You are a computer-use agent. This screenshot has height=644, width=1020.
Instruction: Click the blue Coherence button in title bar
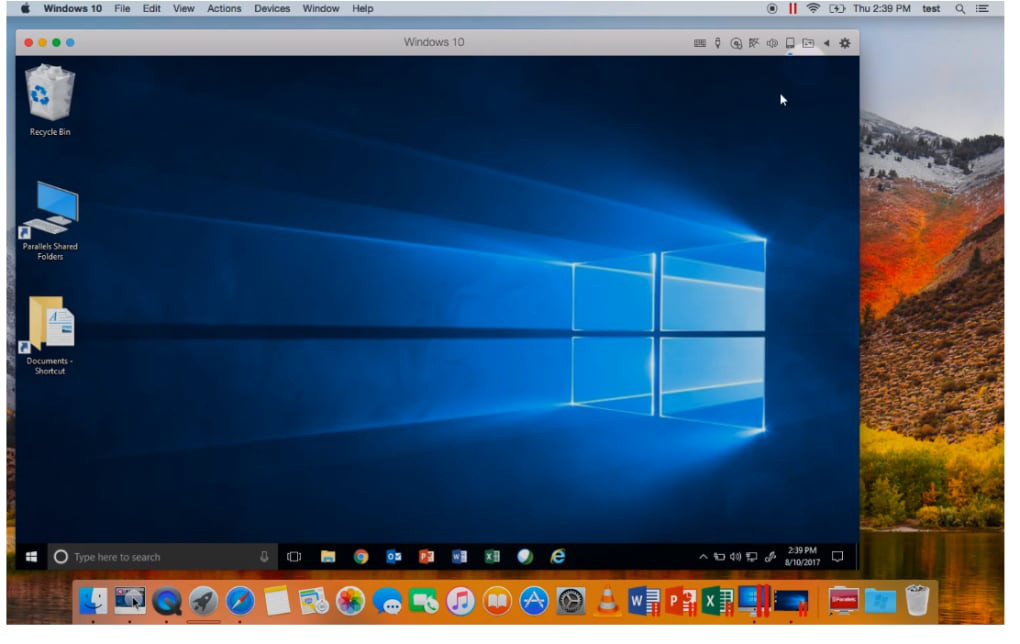70,42
